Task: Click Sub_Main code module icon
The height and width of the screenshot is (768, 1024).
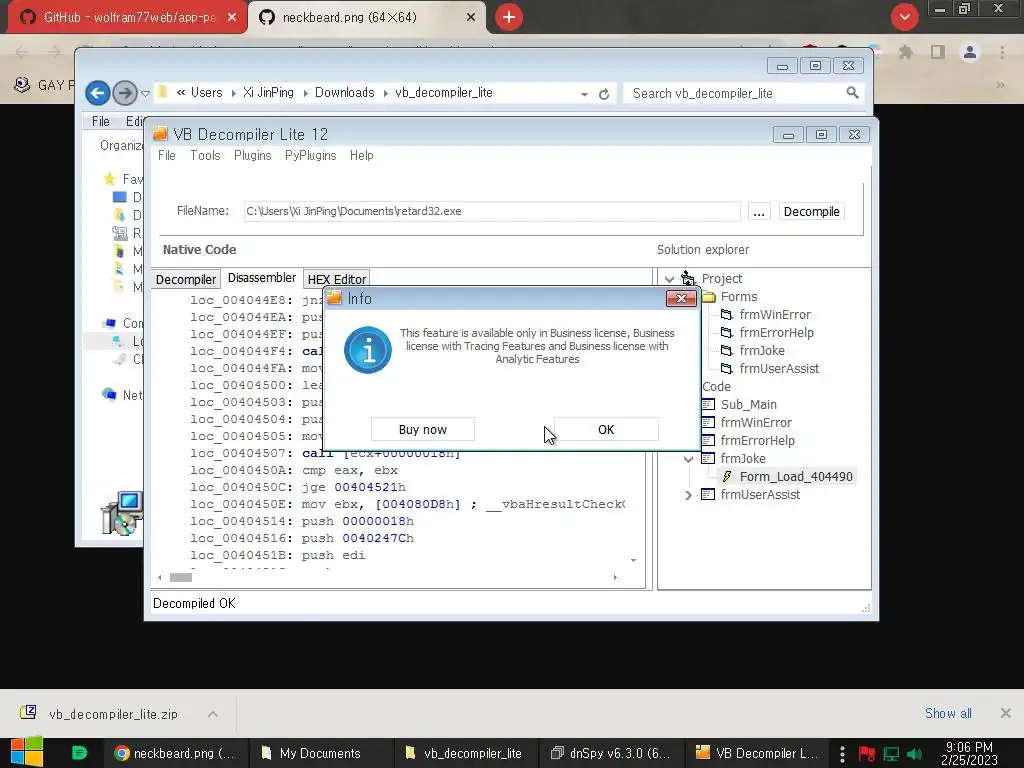Action: click(708, 404)
